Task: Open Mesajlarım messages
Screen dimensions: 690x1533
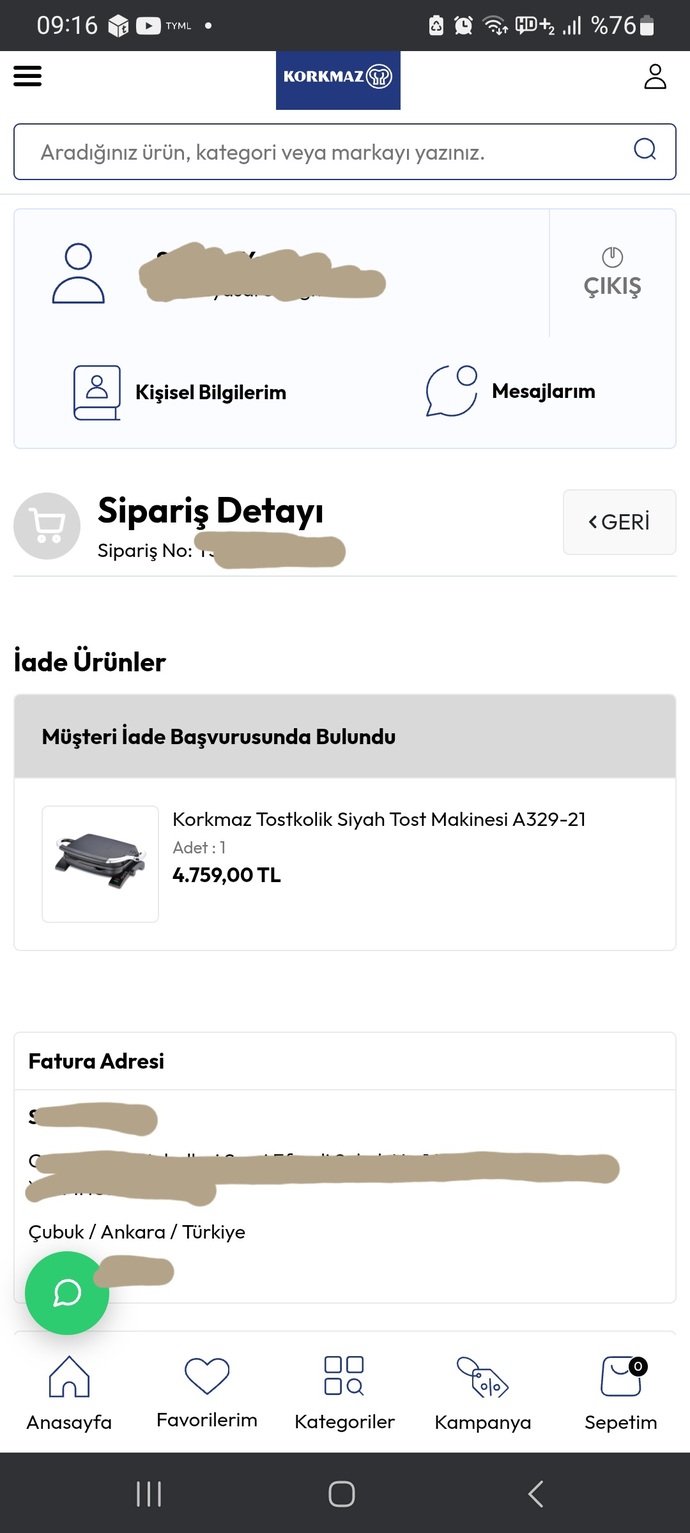Action: click(x=510, y=391)
